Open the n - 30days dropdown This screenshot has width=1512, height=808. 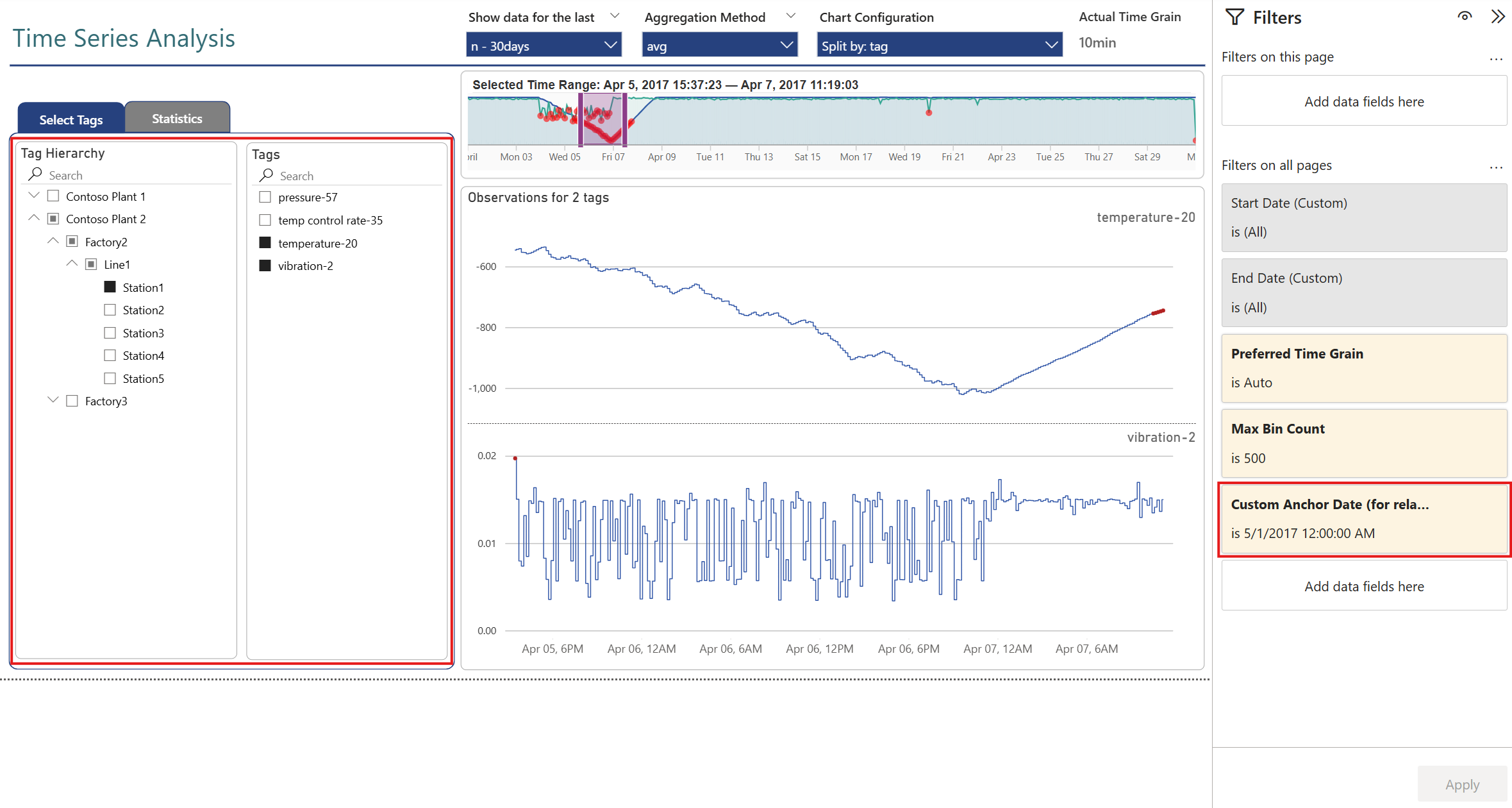[x=544, y=46]
